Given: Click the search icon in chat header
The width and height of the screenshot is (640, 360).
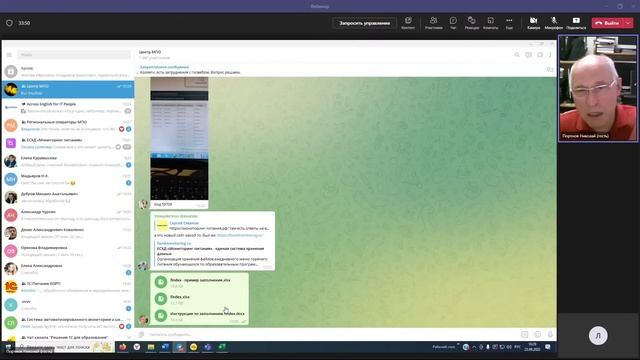Looking at the screenshot, I should pos(517,55).
